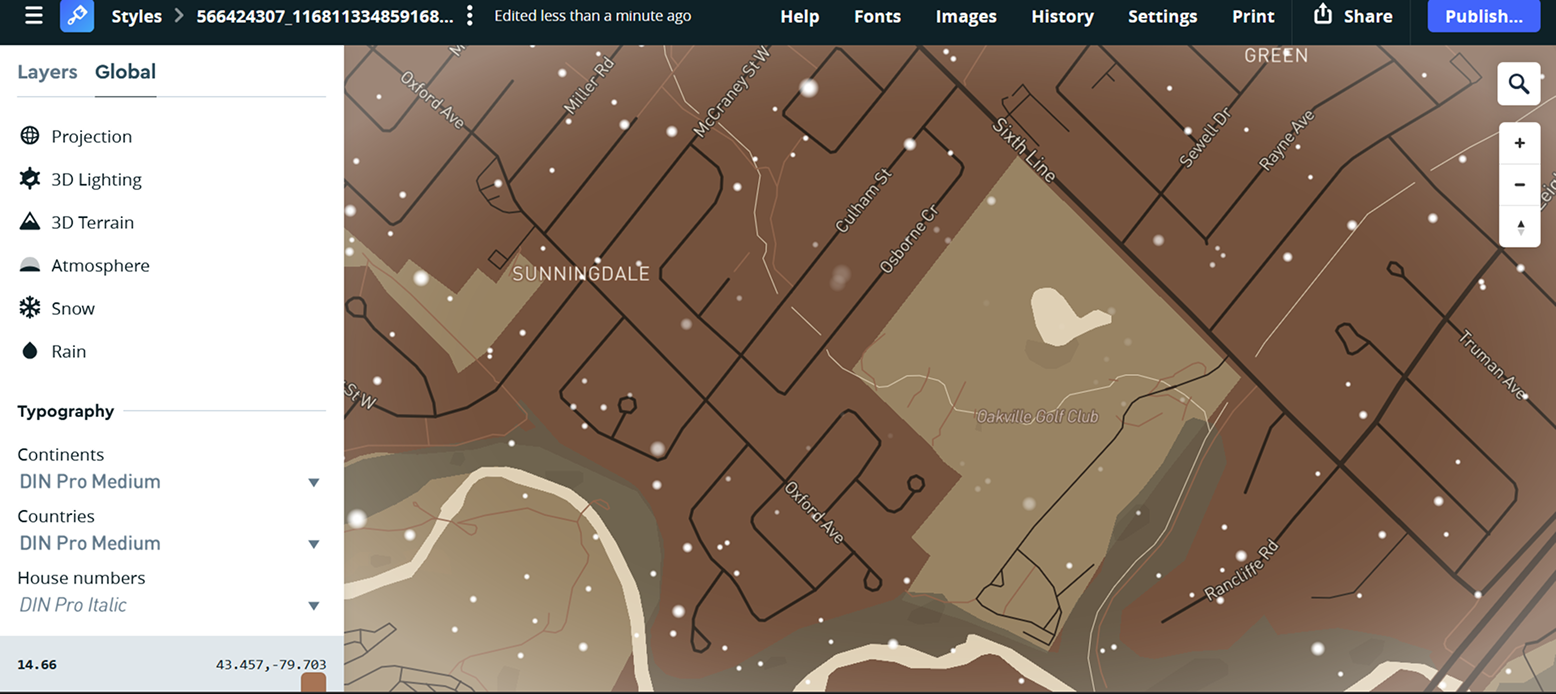Open the Continents font dropdown
The image size is (1556, 694).
pos(313,482)
